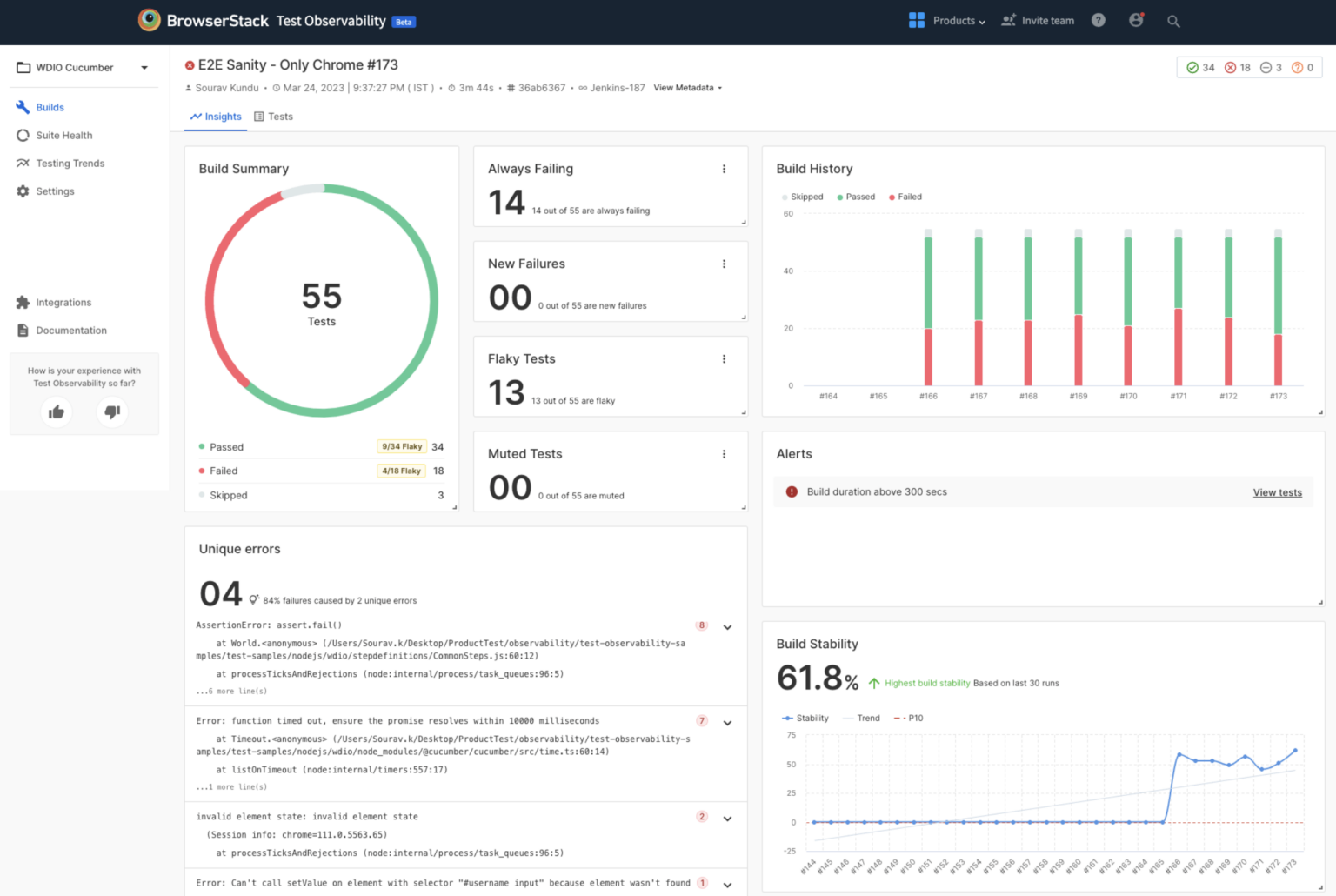Click the thumbs up feedback icon
1336x896 pixels.
point(57,411)
